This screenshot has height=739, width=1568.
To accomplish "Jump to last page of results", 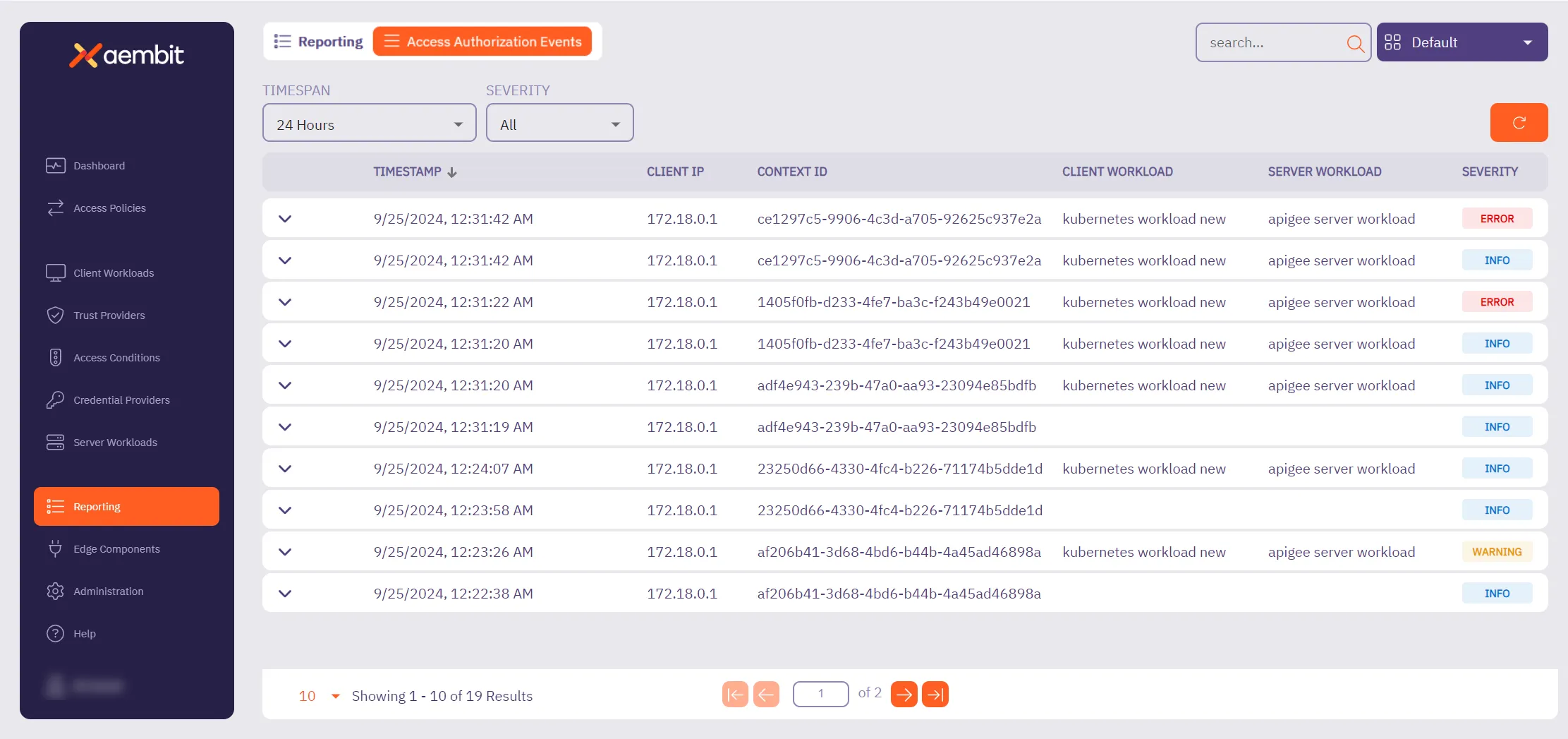I will (x=935, y=695).
